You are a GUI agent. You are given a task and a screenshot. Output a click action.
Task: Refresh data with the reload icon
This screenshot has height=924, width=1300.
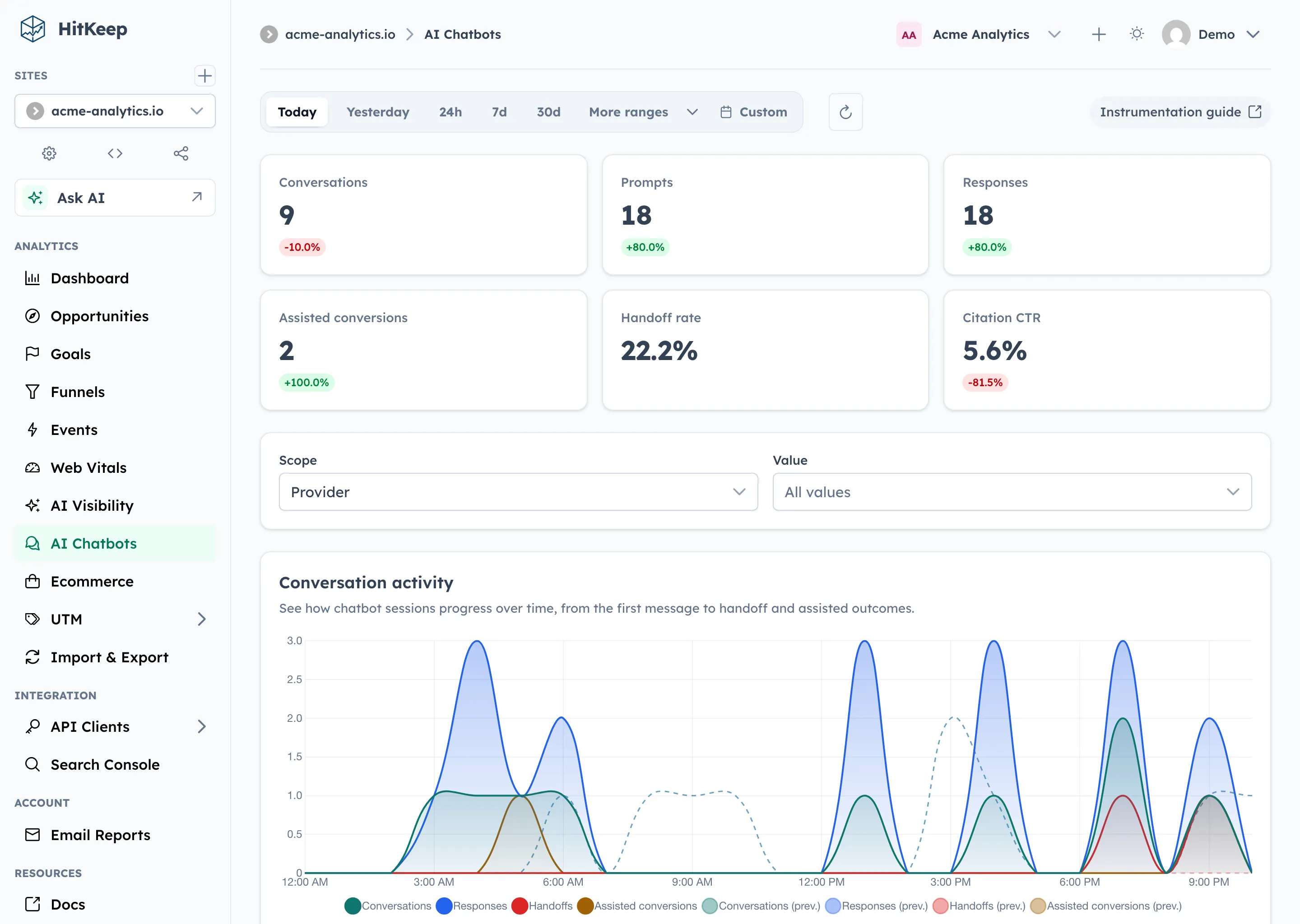click(846, 112)
